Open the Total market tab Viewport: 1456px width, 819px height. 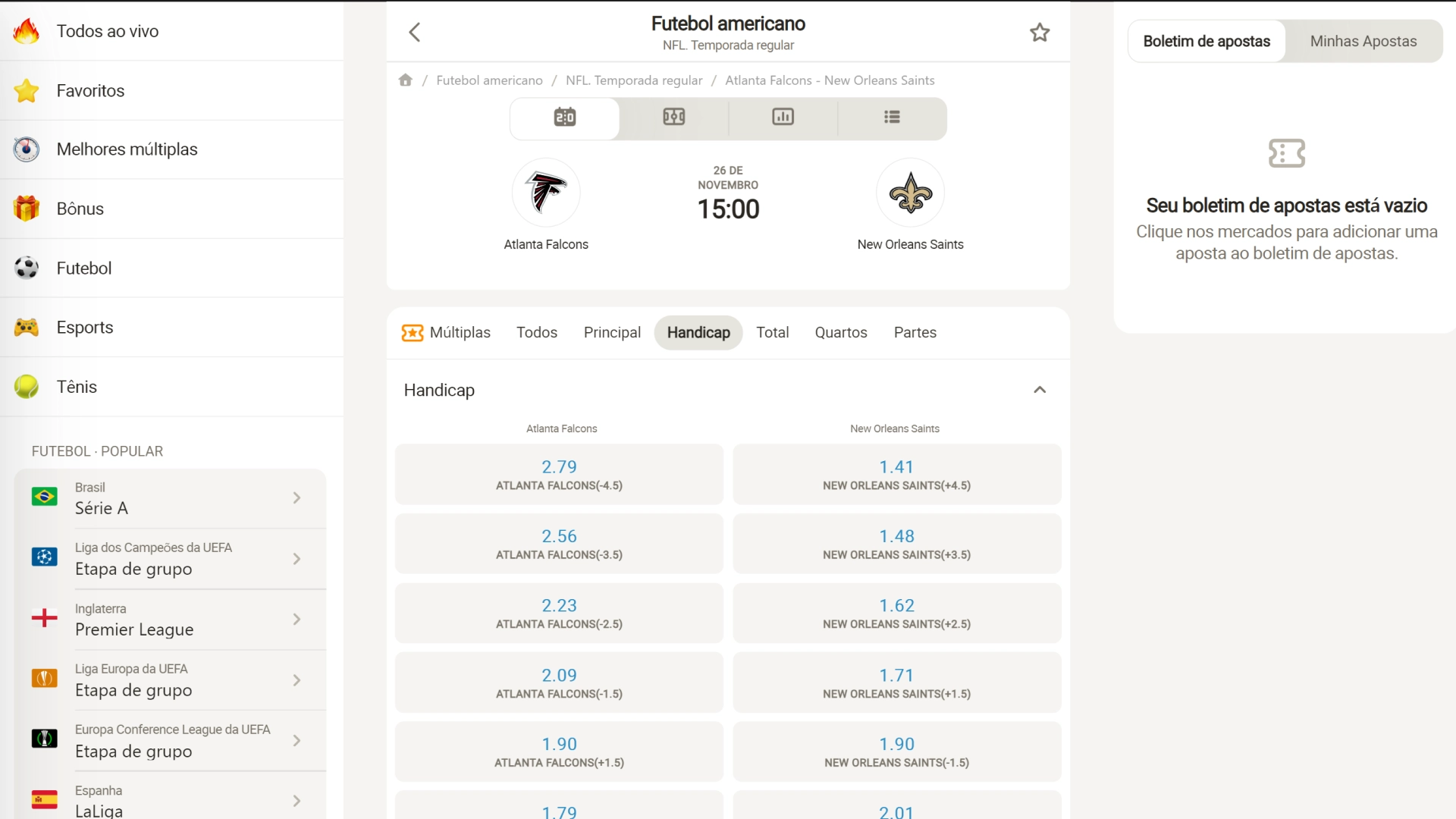pos(773,332)
